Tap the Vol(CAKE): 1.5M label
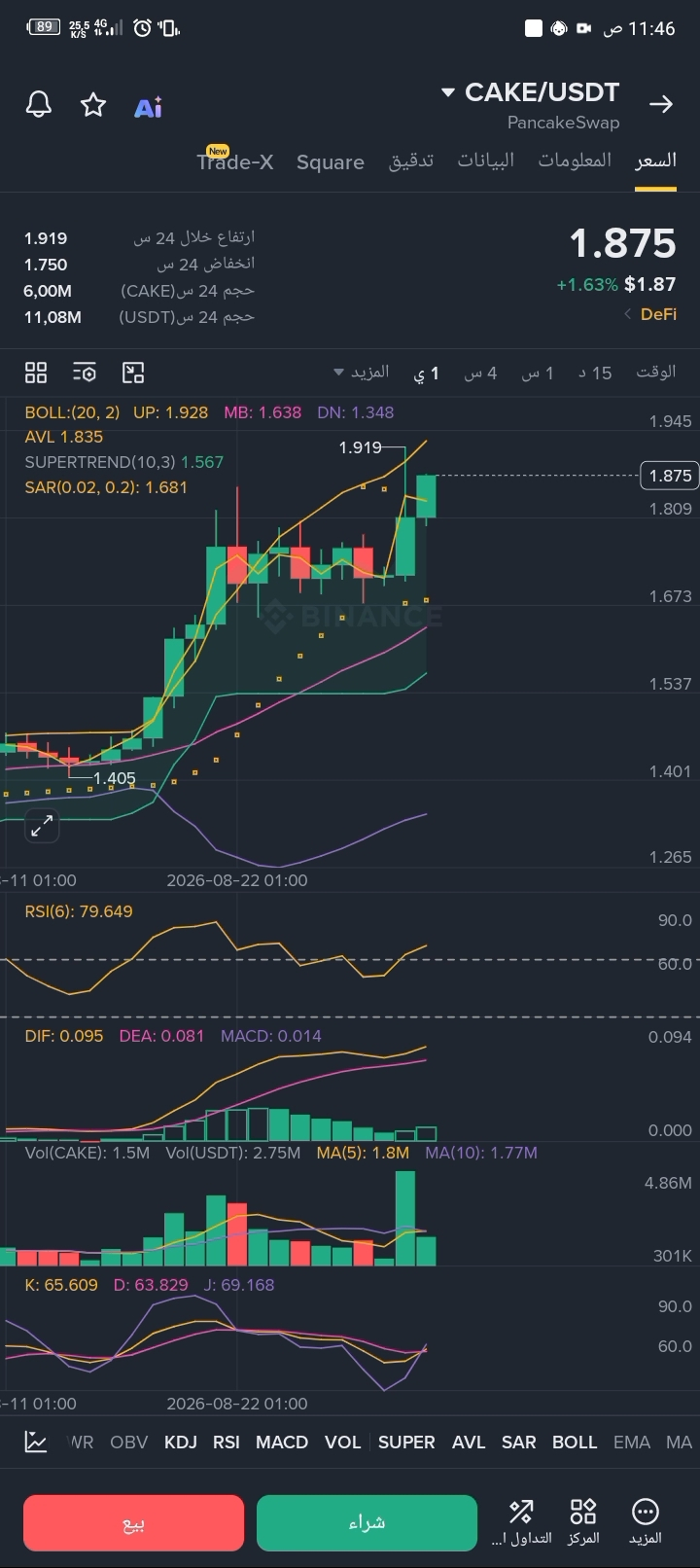The image size is (700, 1568). [x=87, y=1153]
